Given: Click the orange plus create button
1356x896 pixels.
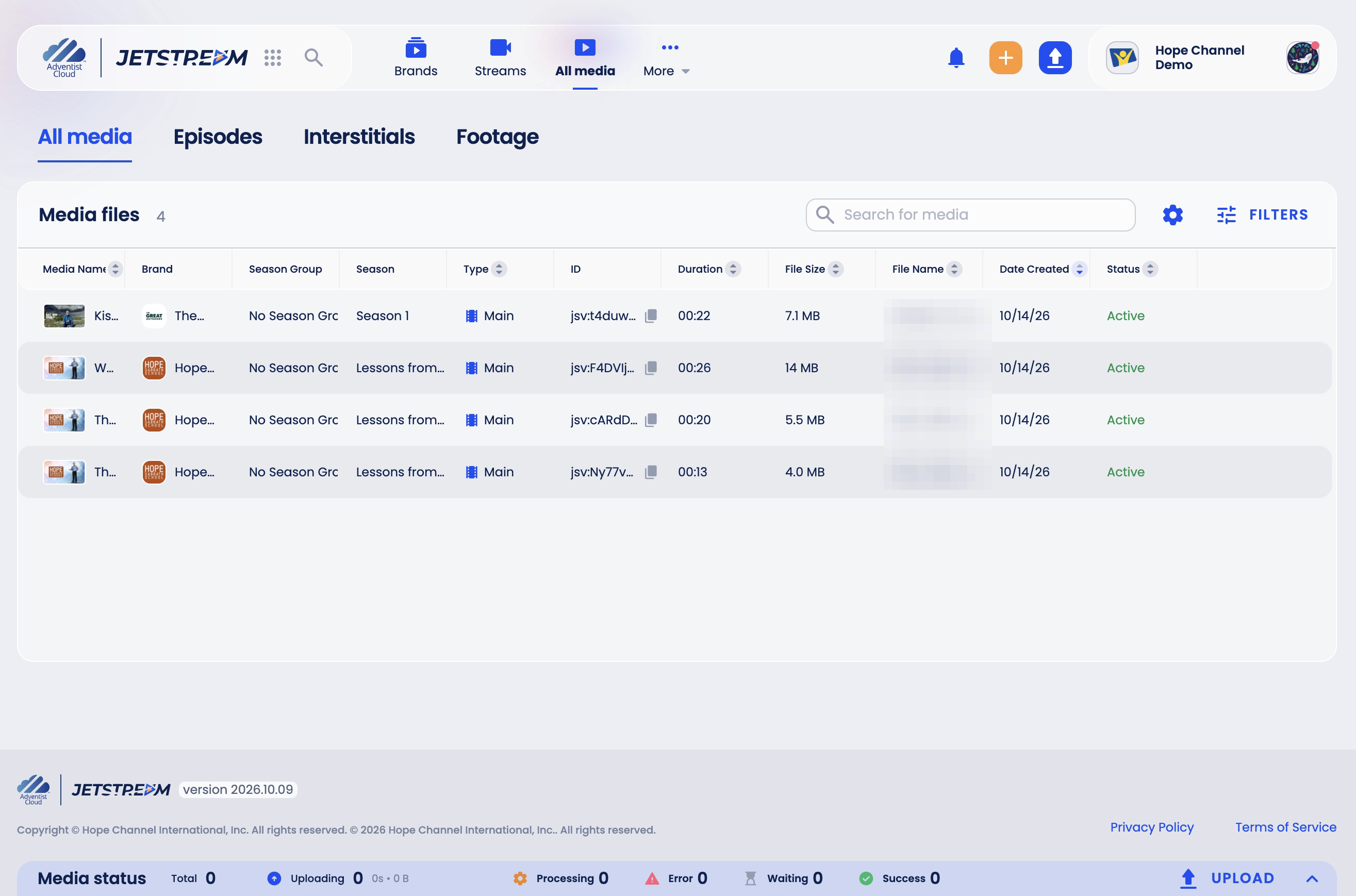Looking at the screenshot, I should click(x=1005, y=58).
